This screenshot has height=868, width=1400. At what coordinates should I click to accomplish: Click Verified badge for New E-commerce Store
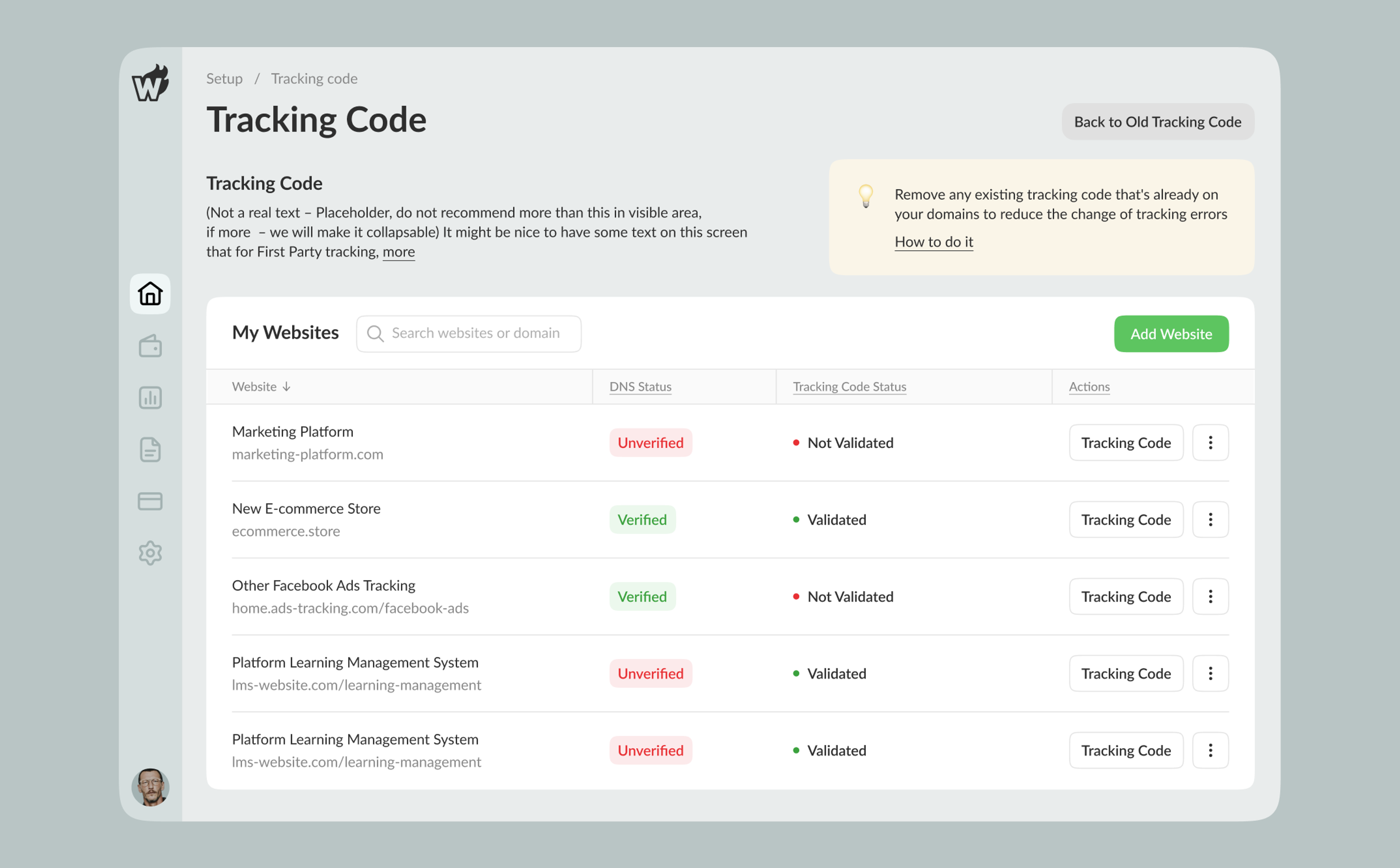642,519
